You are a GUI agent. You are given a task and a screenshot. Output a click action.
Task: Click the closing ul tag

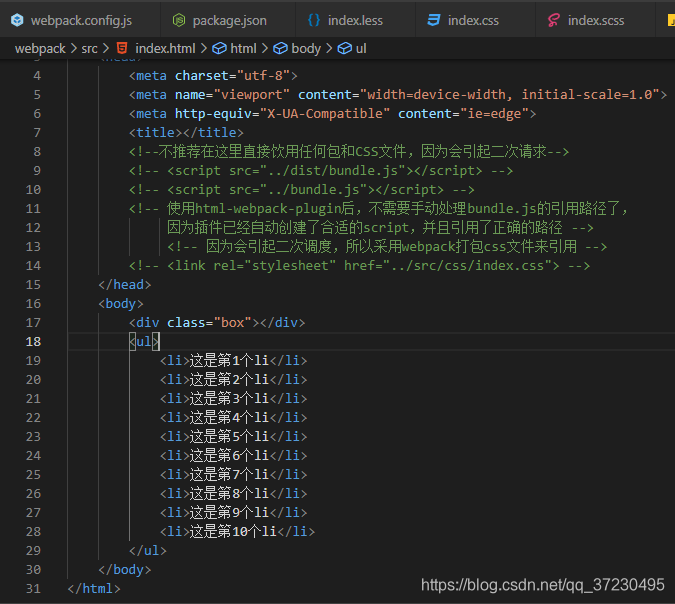pos(148,551)
